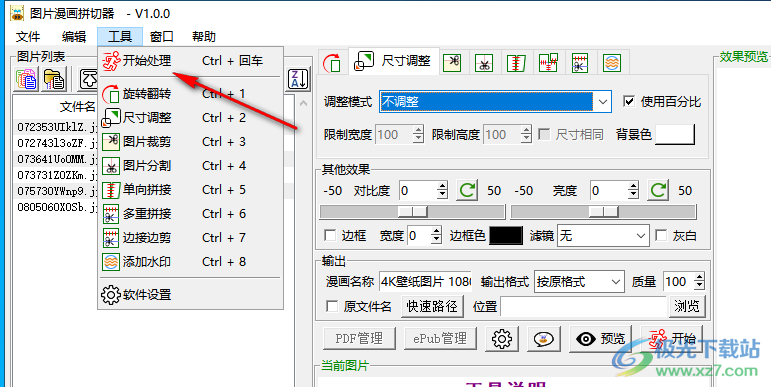The width and height of the screenshot is (771, 387).
Task: Open the 帮助 menu
Action: [204, 37]
